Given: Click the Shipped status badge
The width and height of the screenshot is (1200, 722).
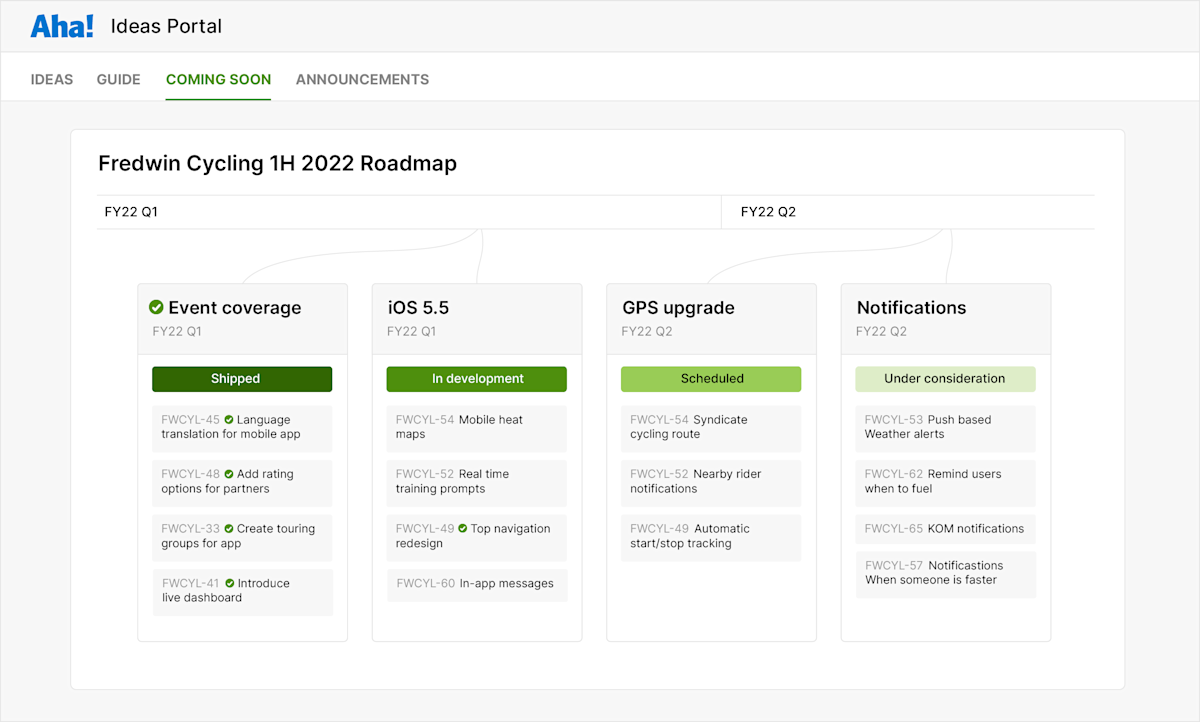Looking at the screenshot, I should 242,379.
